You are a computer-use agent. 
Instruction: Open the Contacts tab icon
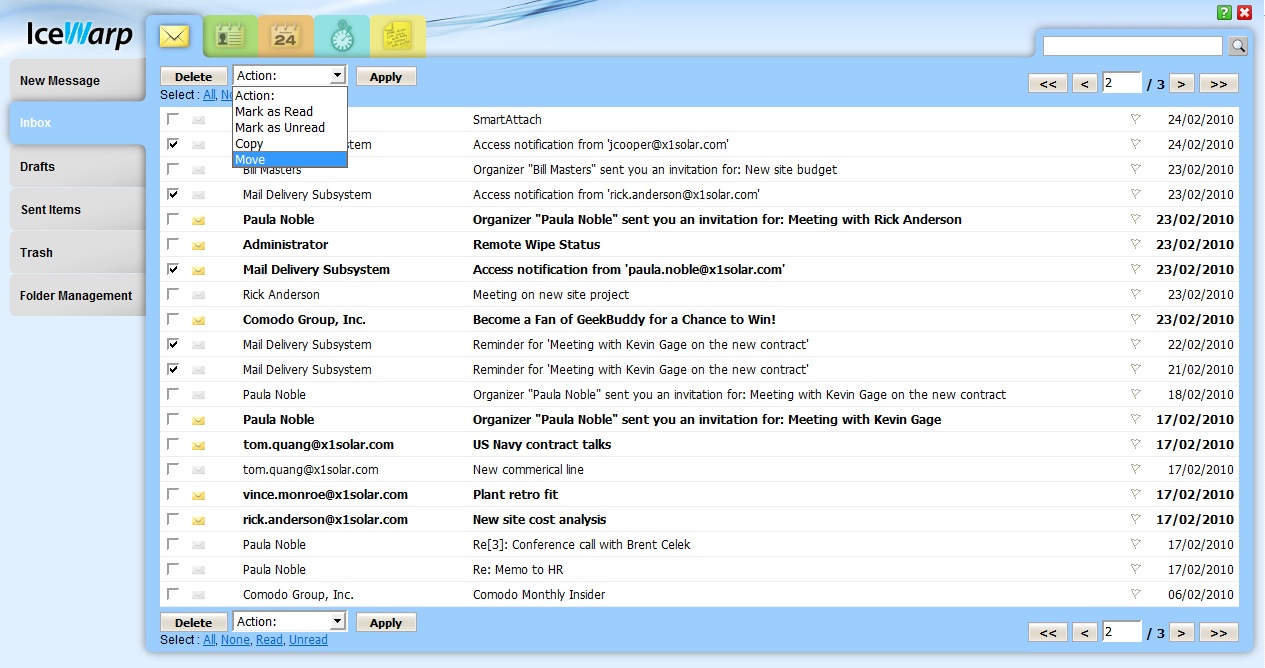point(231,37)
